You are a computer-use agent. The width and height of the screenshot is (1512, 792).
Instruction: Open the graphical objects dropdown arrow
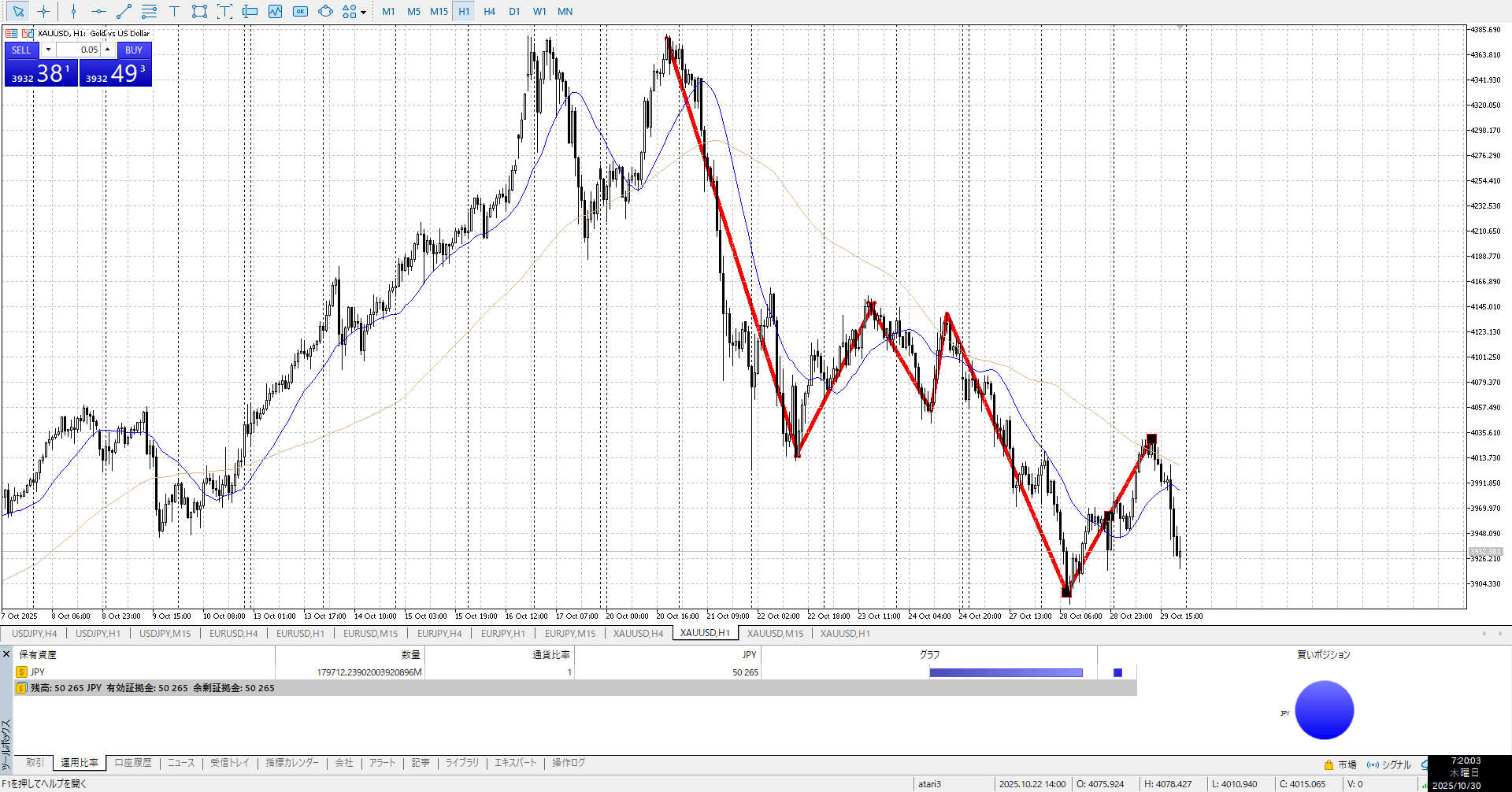[363, 12]
